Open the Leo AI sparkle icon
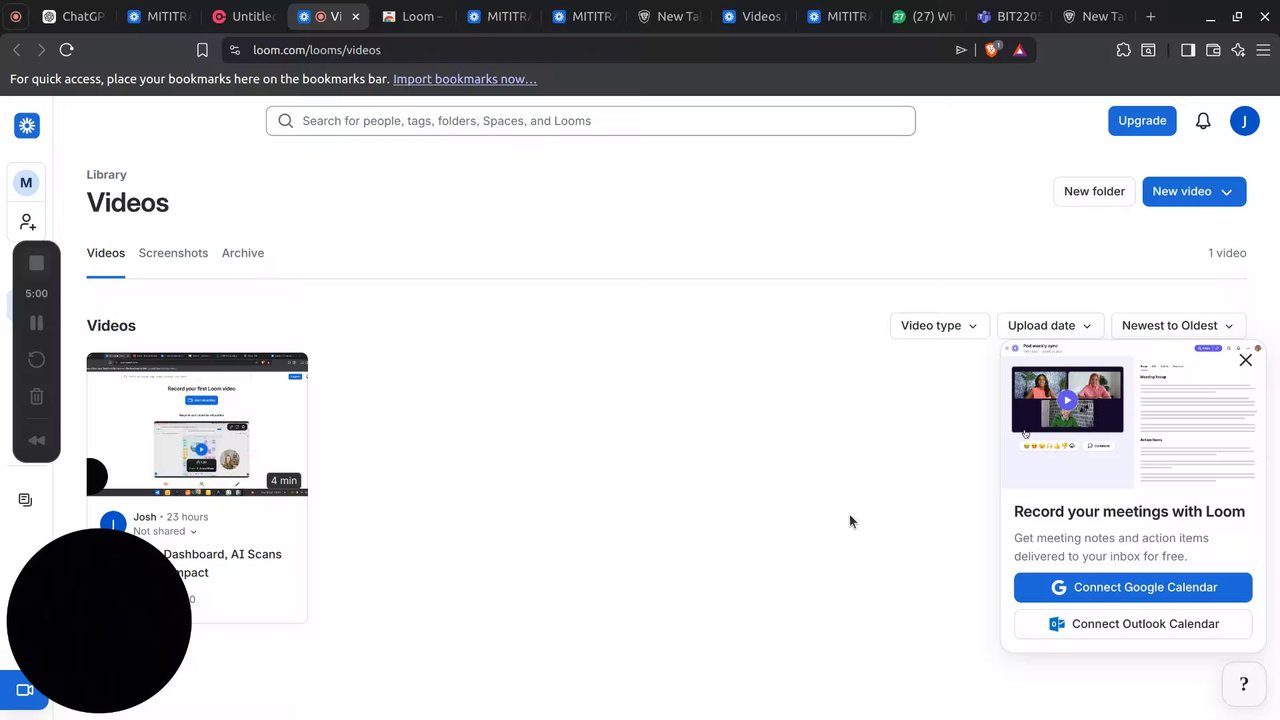Viewport: 1280px width, 720px height. click(x=1238, y=50)
